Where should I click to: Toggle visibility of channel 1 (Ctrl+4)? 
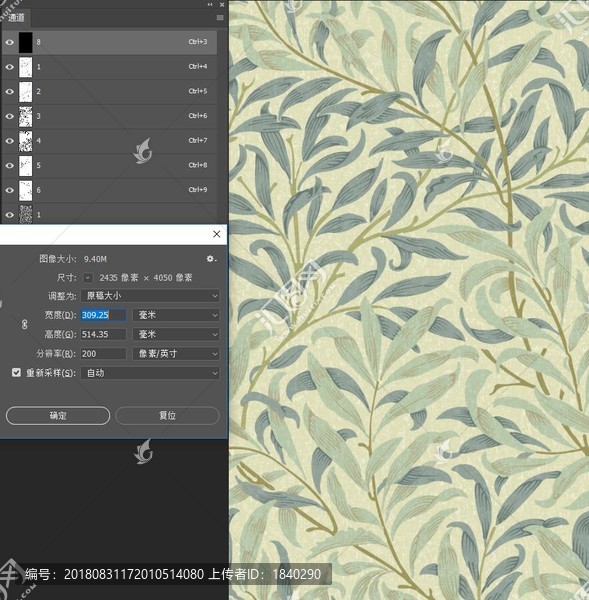[10, 67]
